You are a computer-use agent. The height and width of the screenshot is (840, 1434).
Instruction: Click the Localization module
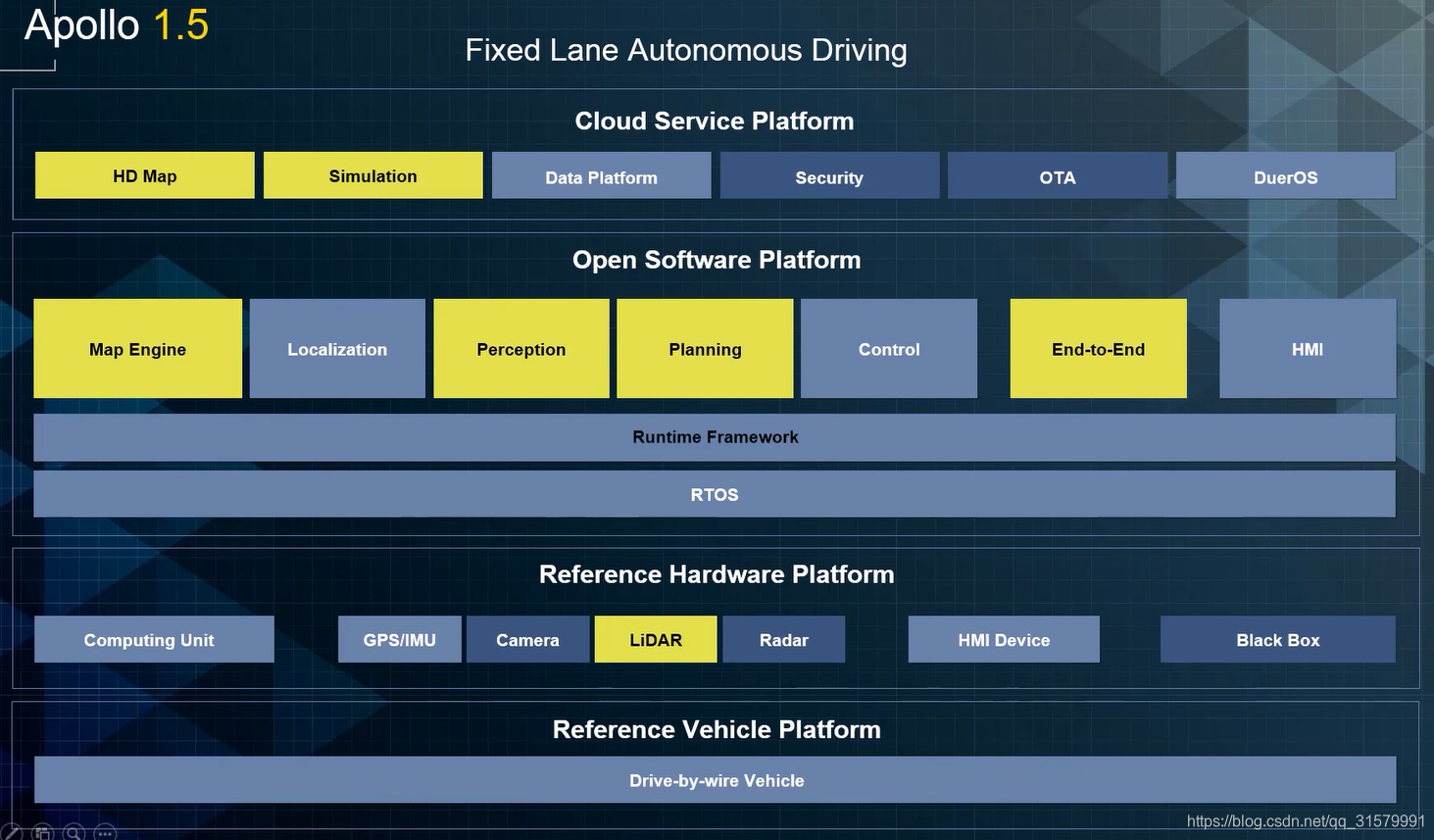pos(337,349)
